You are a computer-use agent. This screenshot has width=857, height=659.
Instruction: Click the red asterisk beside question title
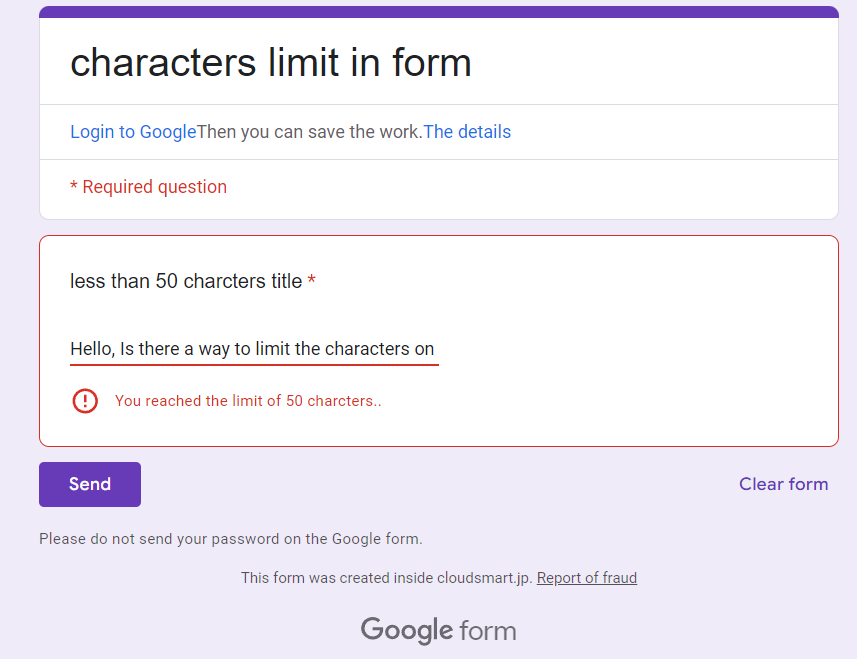pos(312,282)
